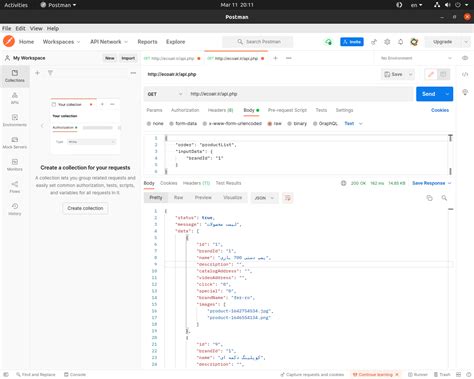Click the Postman logo icon
The image size is (474, 379).
coord(9,42)
